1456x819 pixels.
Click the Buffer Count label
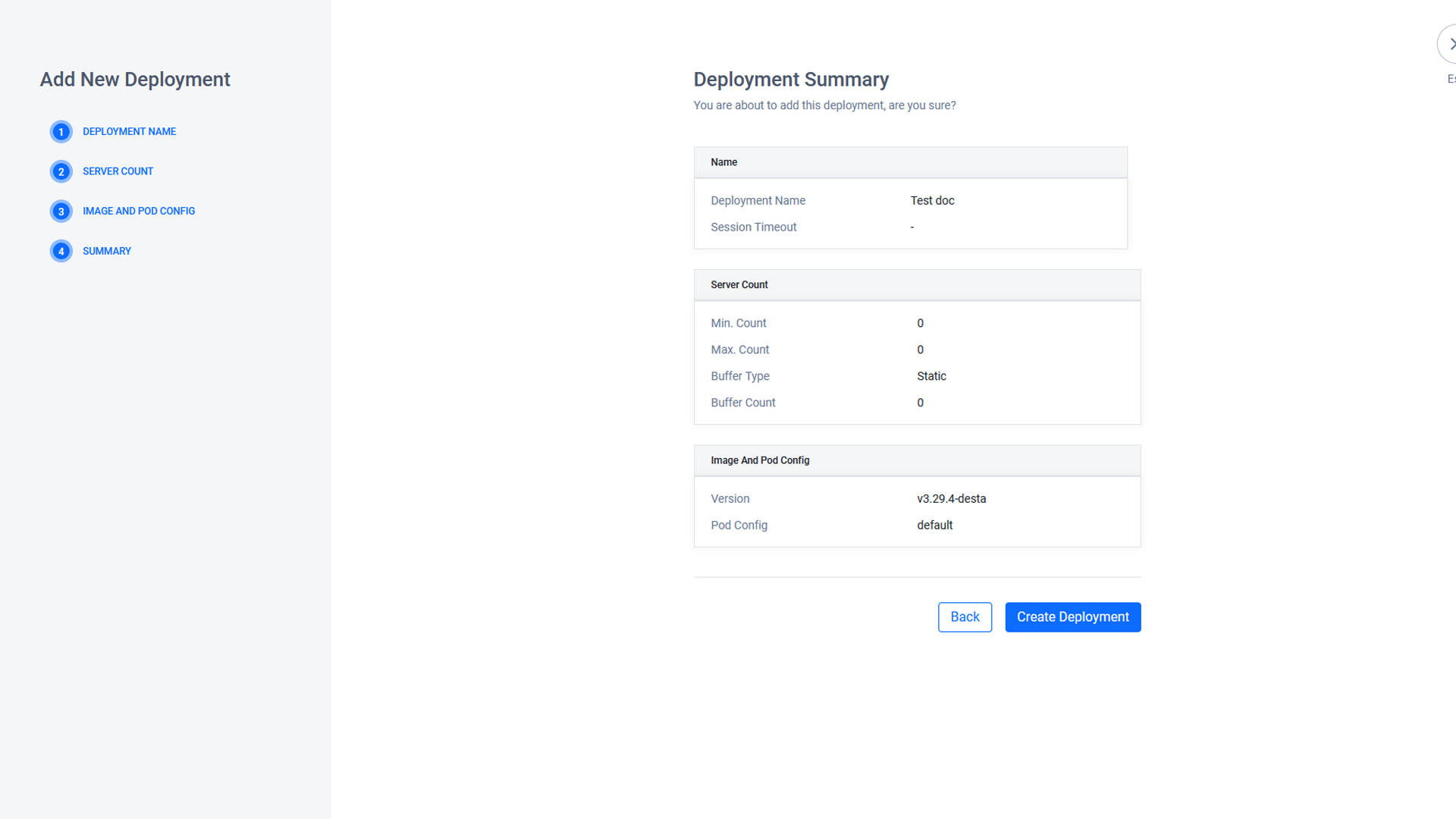[742, 403]
